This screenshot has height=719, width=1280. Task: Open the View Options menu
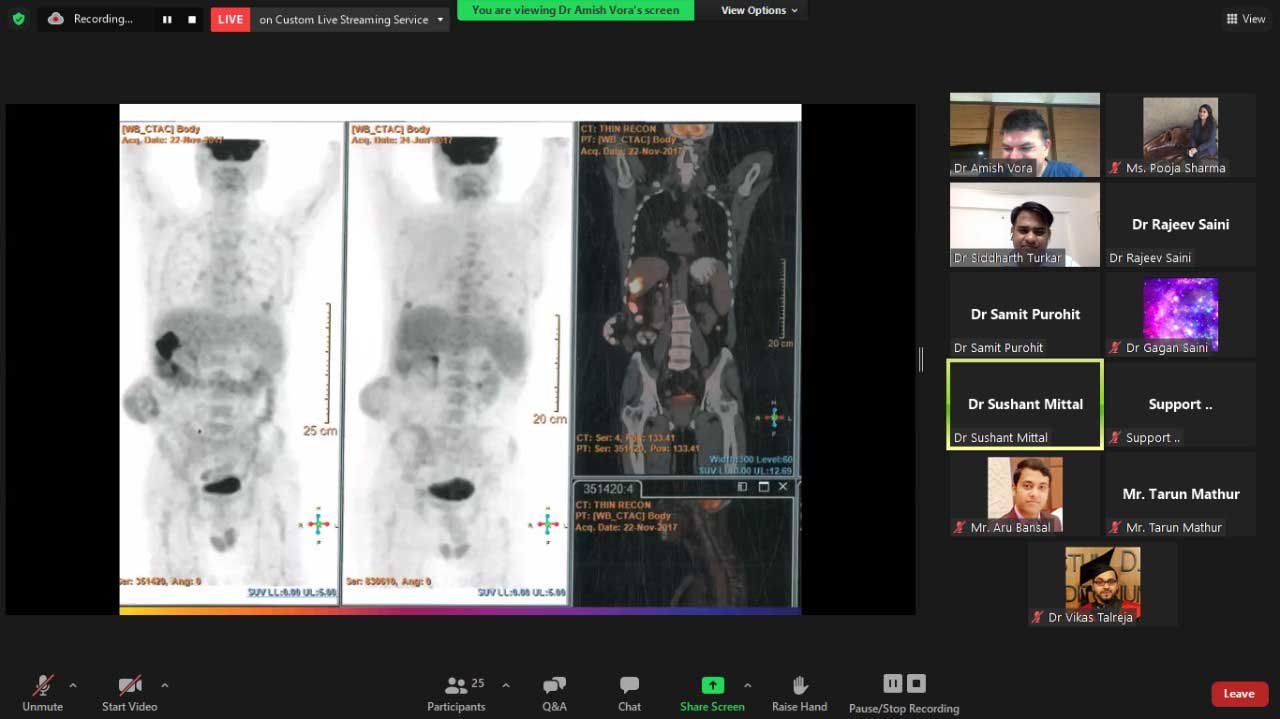point(760,10)
